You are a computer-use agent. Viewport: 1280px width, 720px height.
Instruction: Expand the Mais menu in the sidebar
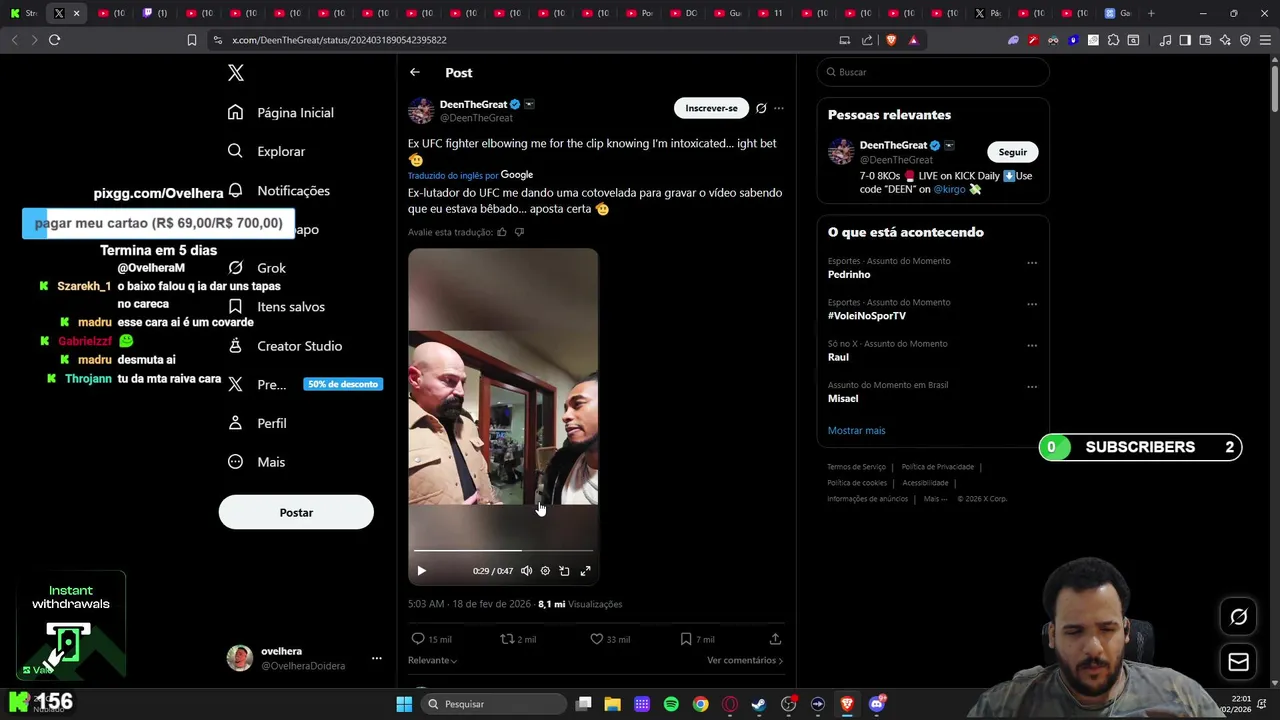point(256,462)
